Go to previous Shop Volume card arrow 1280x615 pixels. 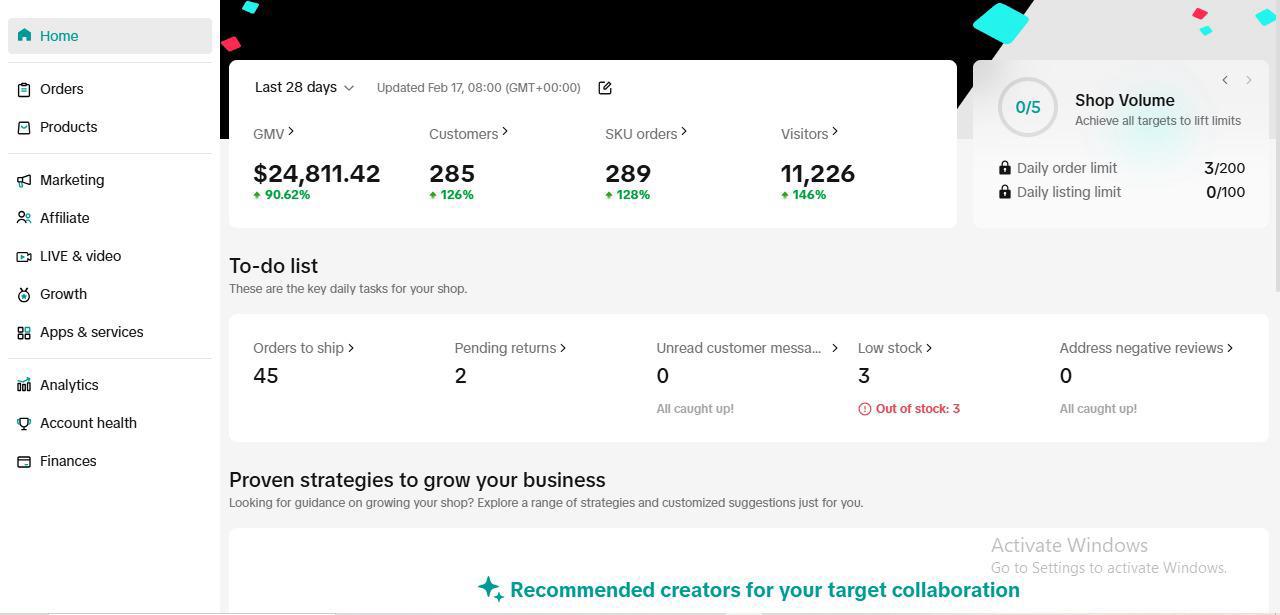[1225, 80]
